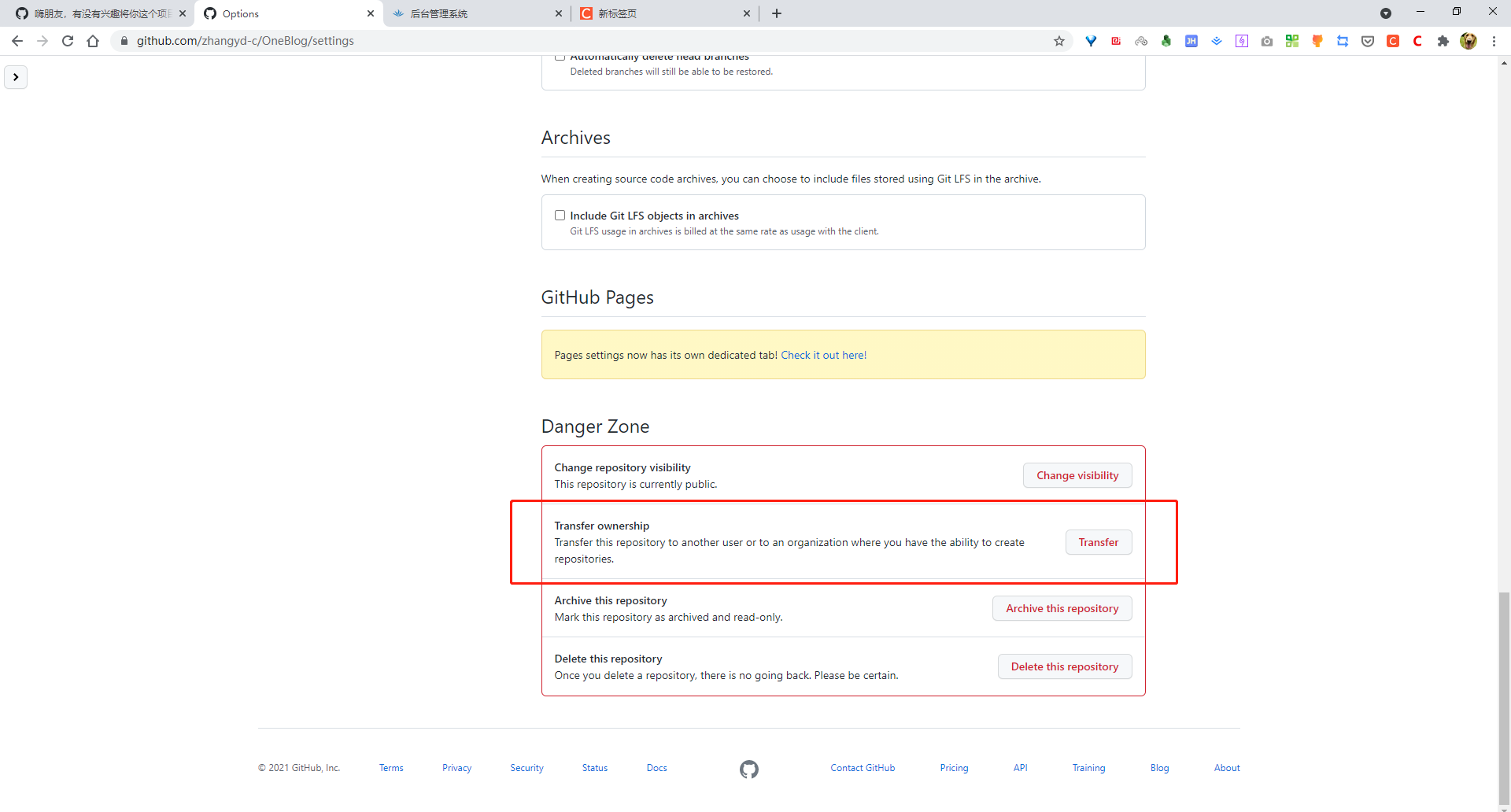Reload the current page
Viewport: 1511px width, 812px height.
[68, 40]
